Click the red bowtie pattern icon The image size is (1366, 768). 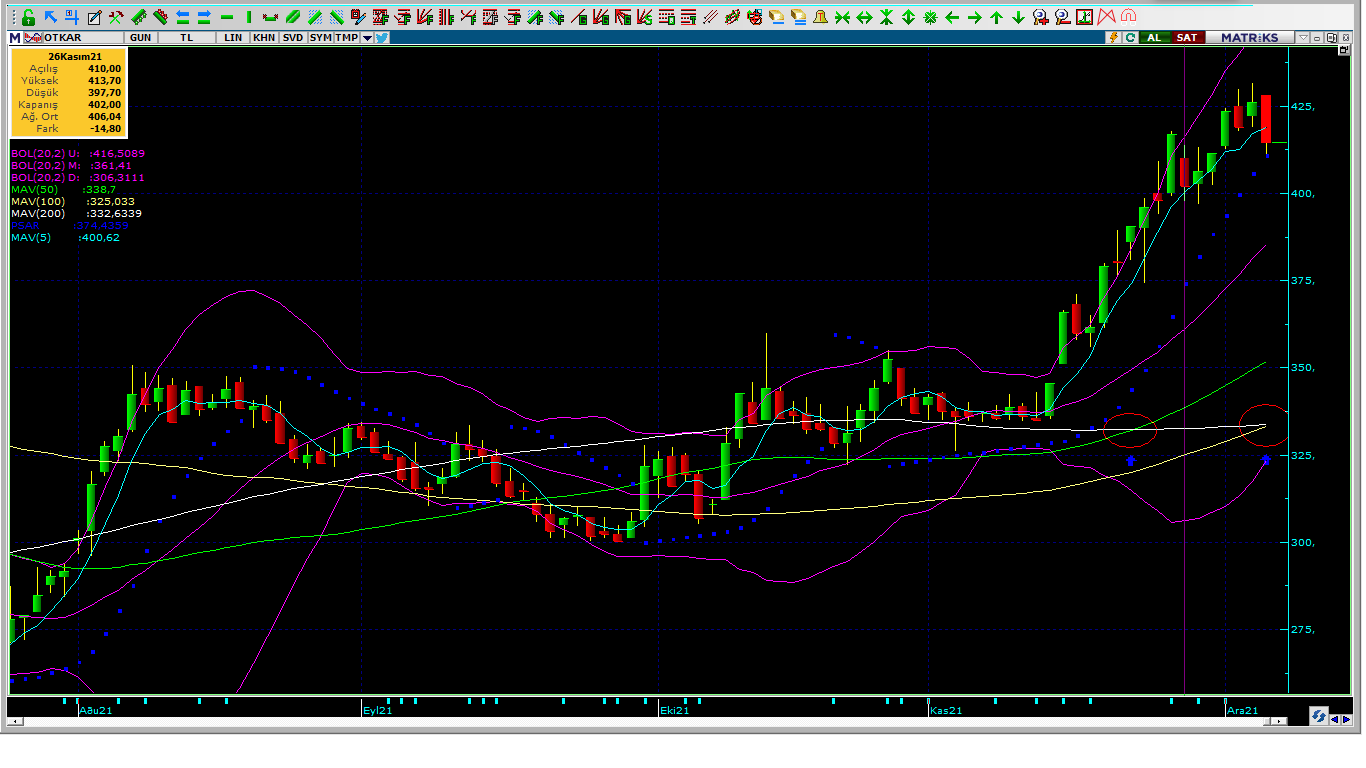click(1106, 17)
